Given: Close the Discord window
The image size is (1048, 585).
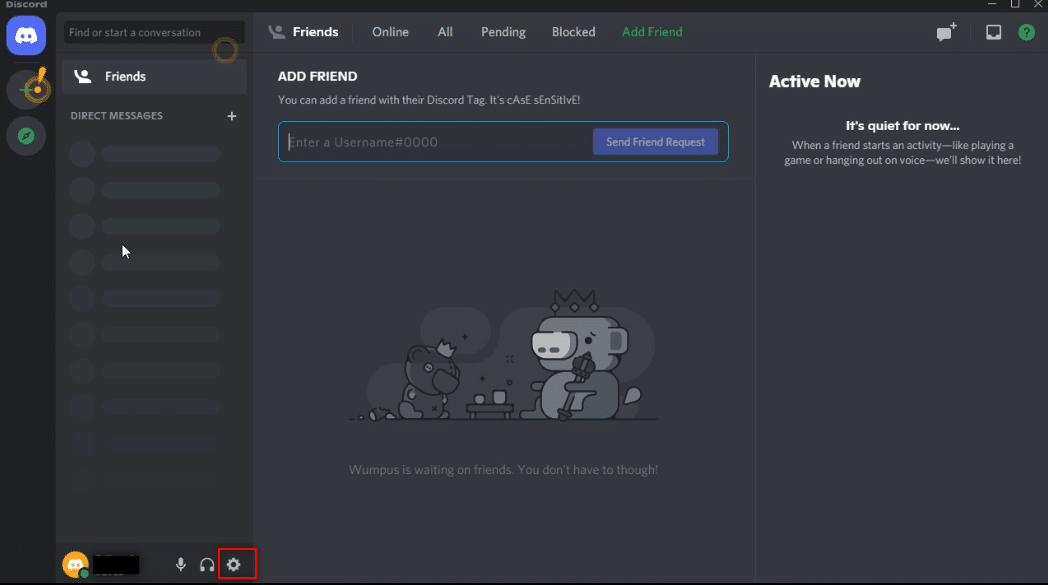Looking at the screenshot, I should 1038,4.
